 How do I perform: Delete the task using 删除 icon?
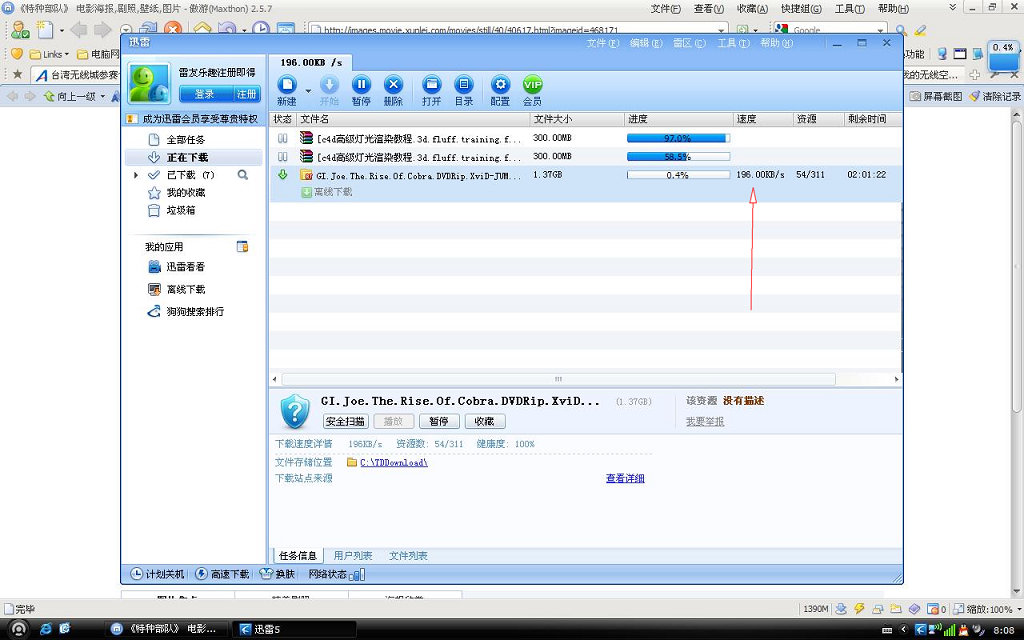(393, 85)
